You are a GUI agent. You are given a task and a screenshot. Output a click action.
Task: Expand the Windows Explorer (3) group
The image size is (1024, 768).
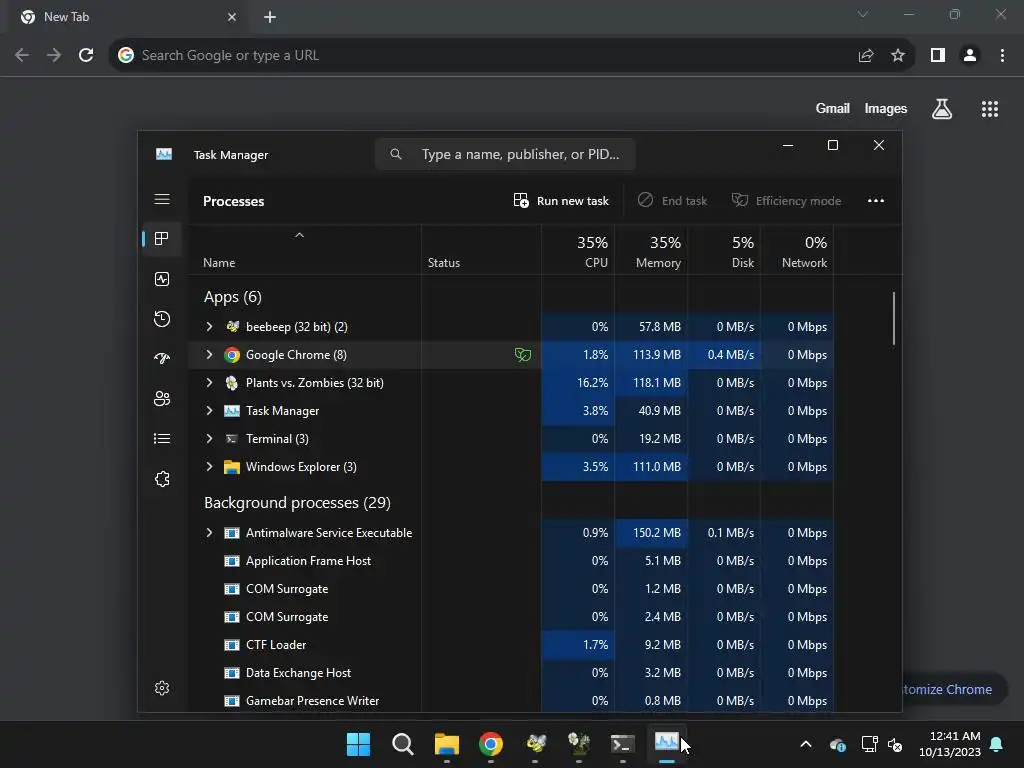pos(209,467)
